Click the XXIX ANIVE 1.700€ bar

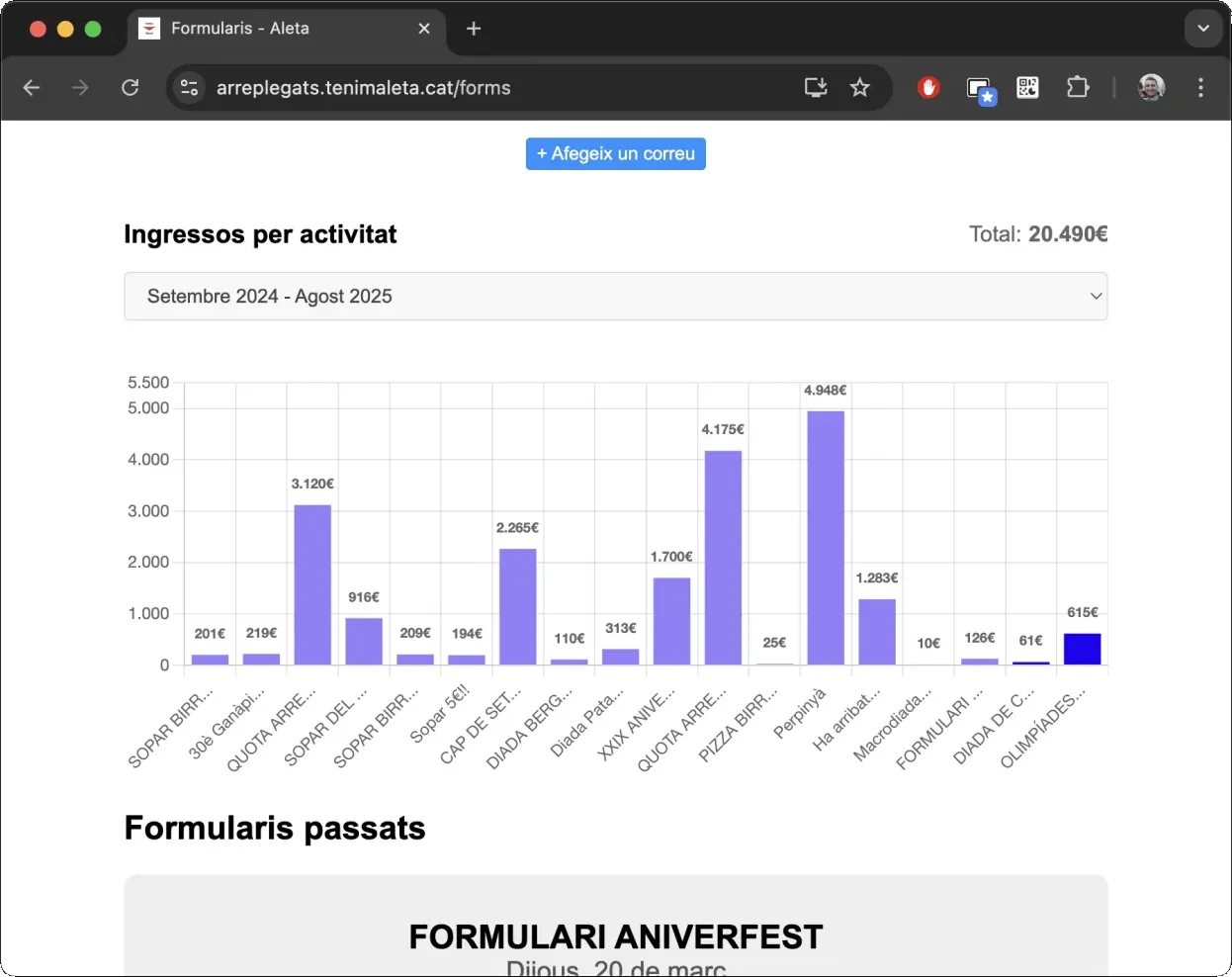[x=672, y=621]
